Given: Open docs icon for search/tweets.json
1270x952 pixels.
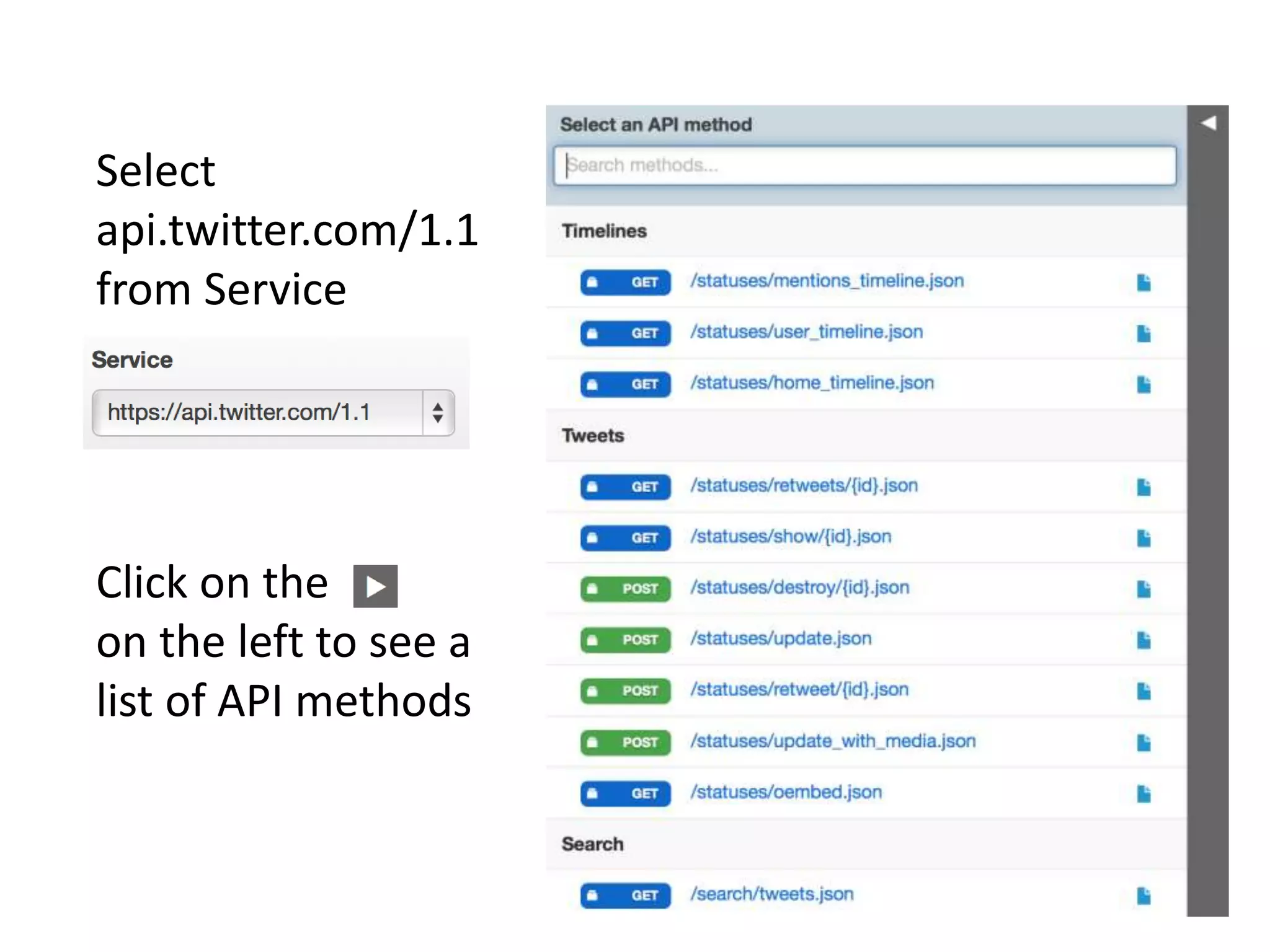Looking at the screenshot, I should [1143, 896].
